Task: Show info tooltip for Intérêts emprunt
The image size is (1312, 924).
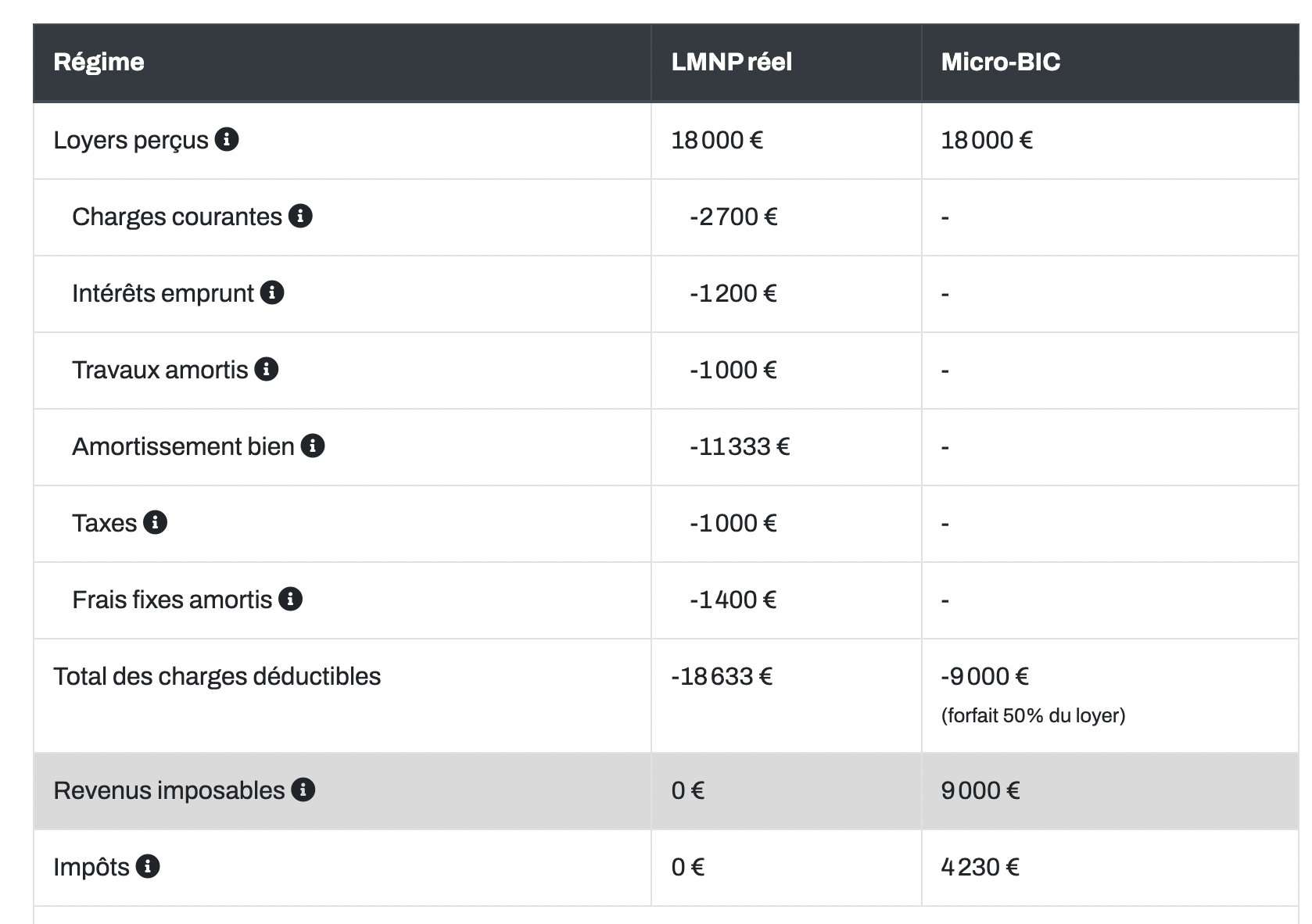Action: click(x=272, y=292)
